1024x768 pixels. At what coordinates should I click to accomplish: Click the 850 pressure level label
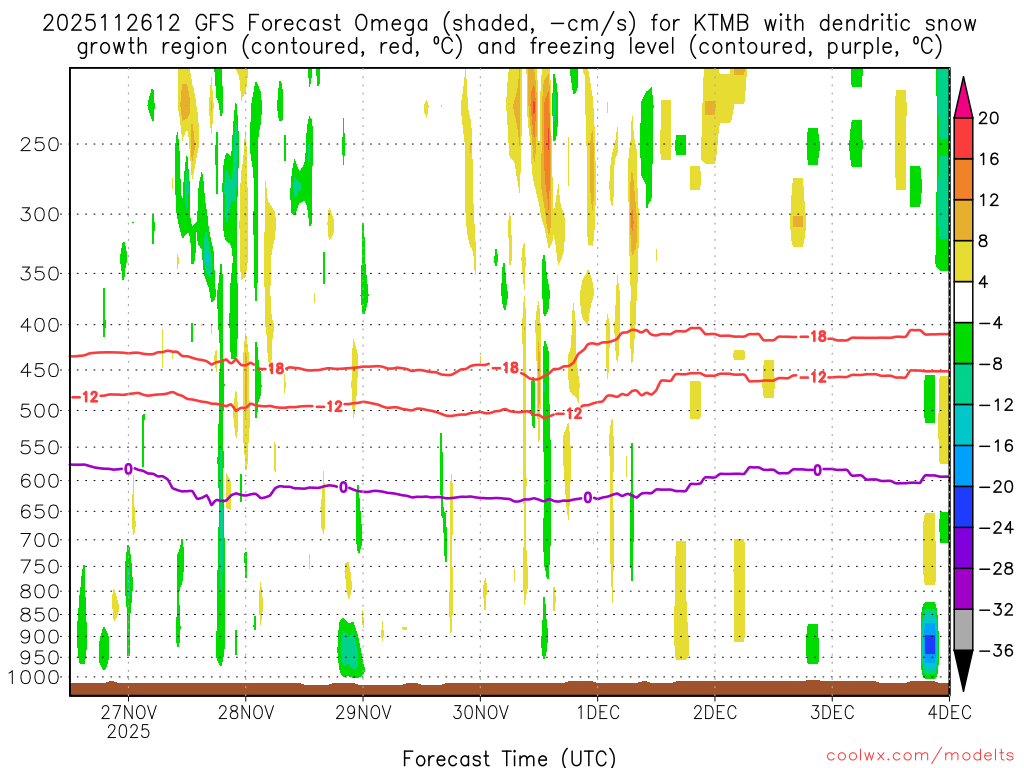click(x=40, y=615)
